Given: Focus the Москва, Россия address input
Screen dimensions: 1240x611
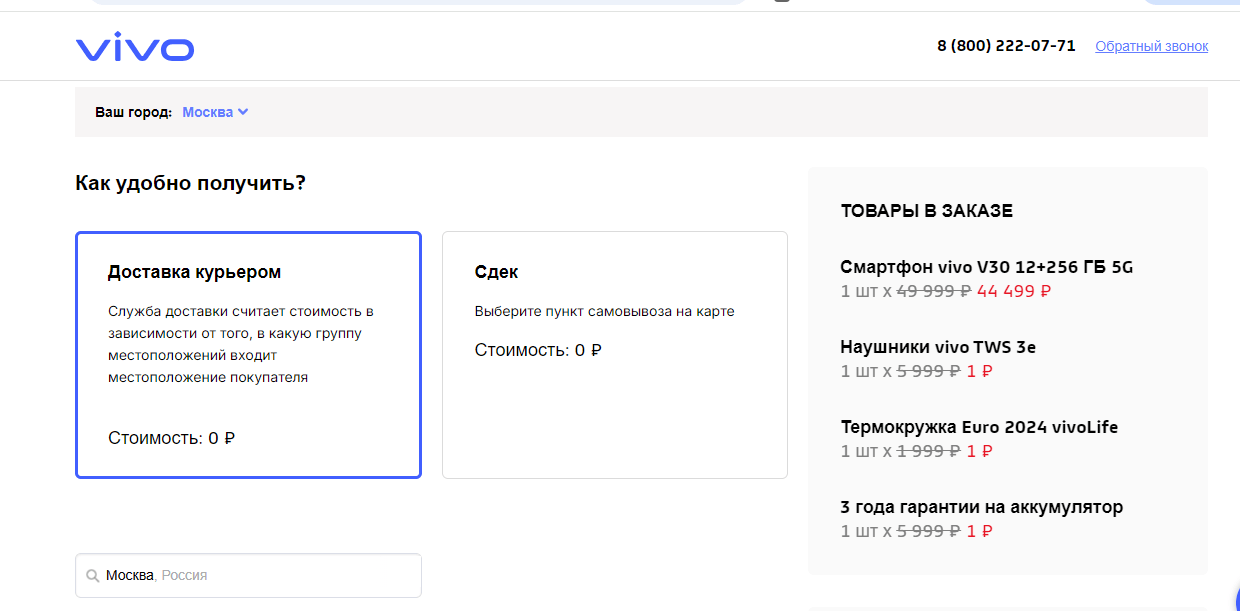Looking at the screenshot, I should click(260, 576).
